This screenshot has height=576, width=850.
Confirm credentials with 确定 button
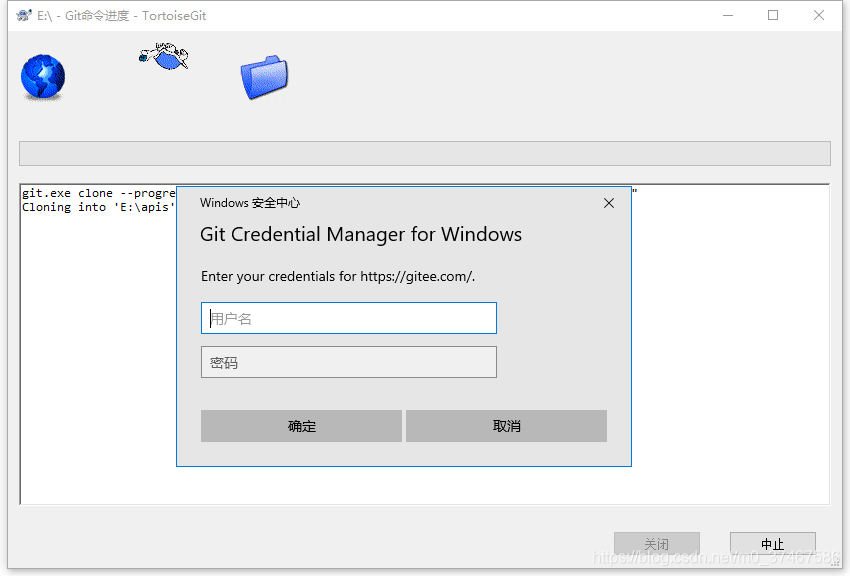pyautogui.click(x=301, y=426)
